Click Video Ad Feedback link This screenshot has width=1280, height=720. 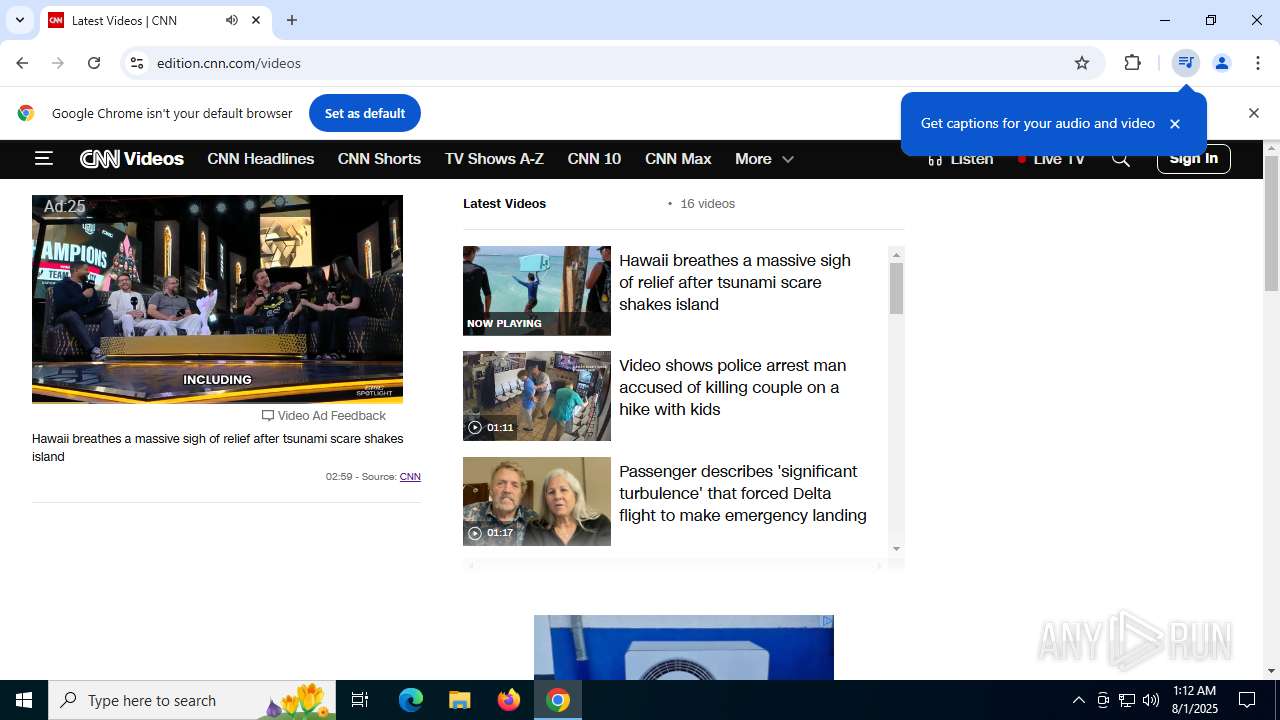tap(324, 416)
